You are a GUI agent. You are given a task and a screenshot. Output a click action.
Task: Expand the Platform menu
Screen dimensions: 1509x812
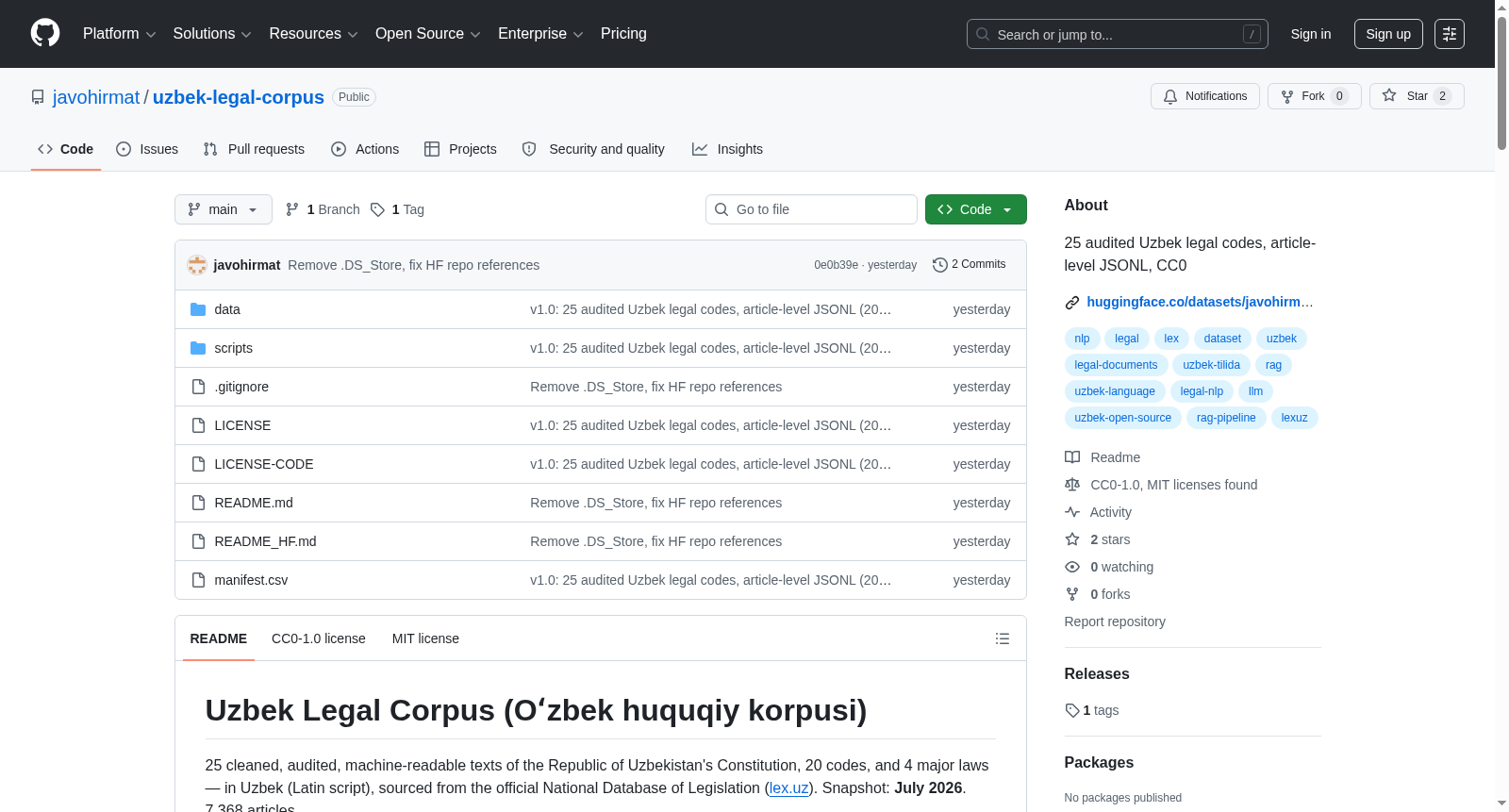(120, 34)
